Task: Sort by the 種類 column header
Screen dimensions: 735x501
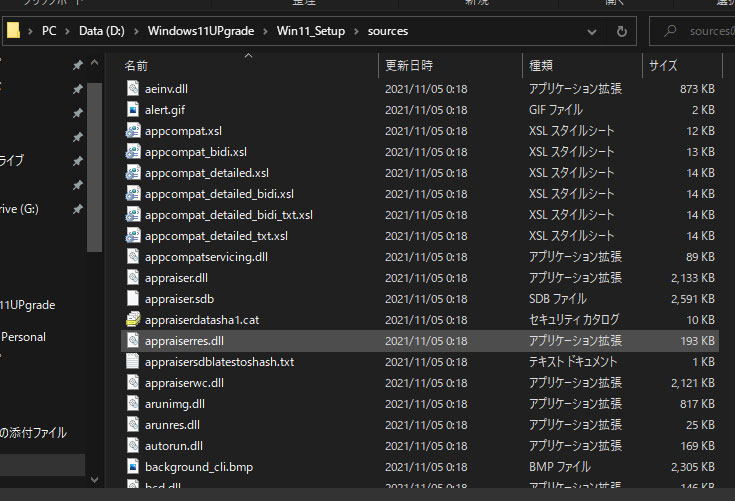Action: point(582,65)
